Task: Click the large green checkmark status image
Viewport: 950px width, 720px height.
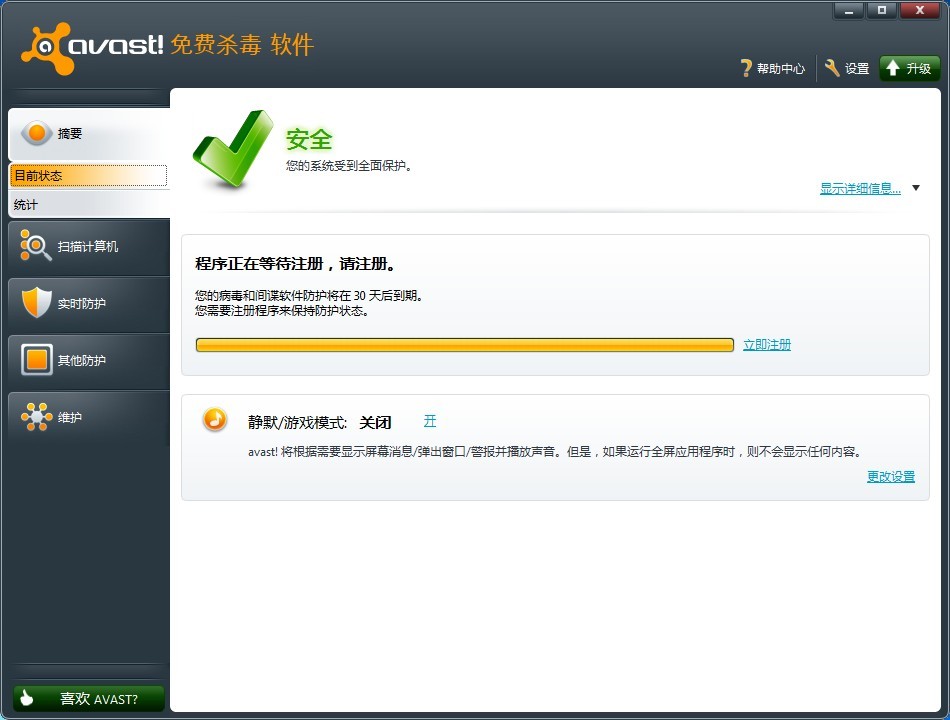Action: point(231,150)
